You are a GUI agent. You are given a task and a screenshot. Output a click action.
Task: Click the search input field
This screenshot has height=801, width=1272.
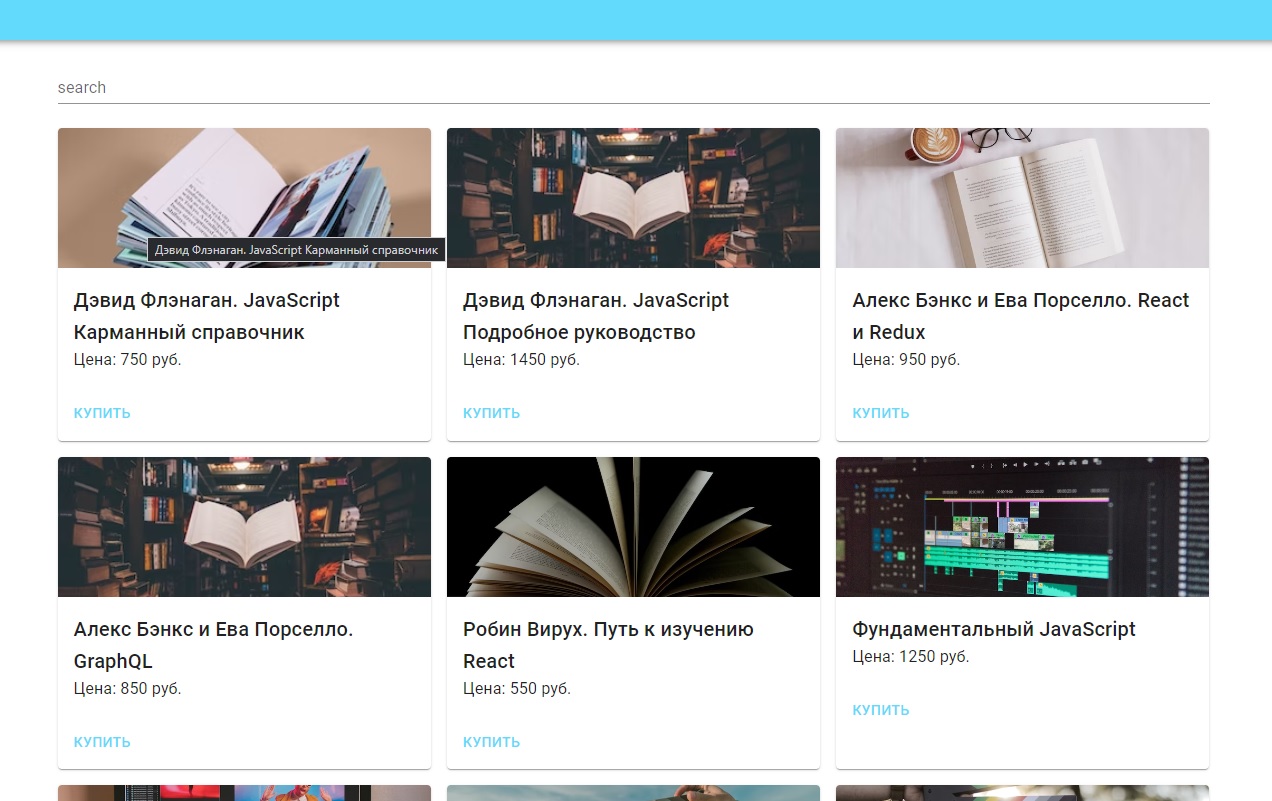click(633, 88)
